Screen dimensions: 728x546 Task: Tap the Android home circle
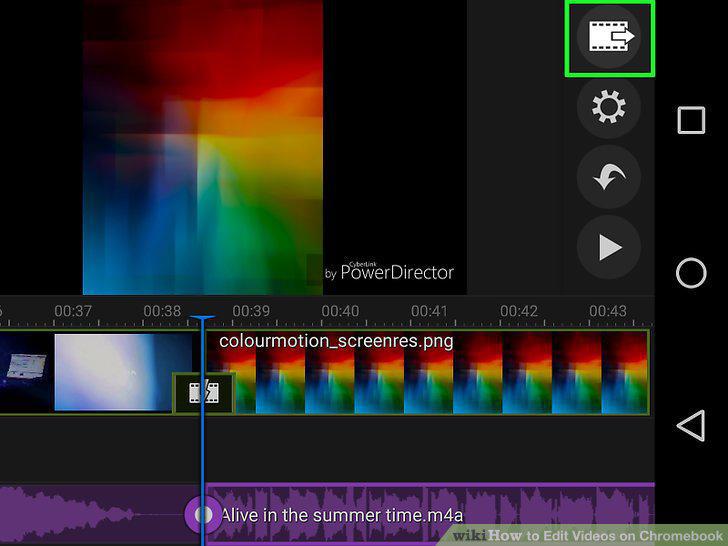coord(691,273)
